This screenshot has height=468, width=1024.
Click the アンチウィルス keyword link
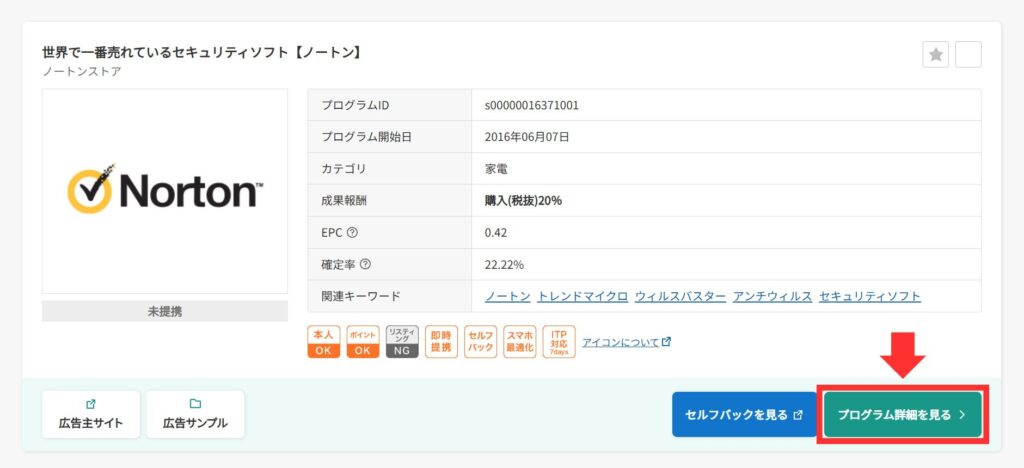click(773, 296)
